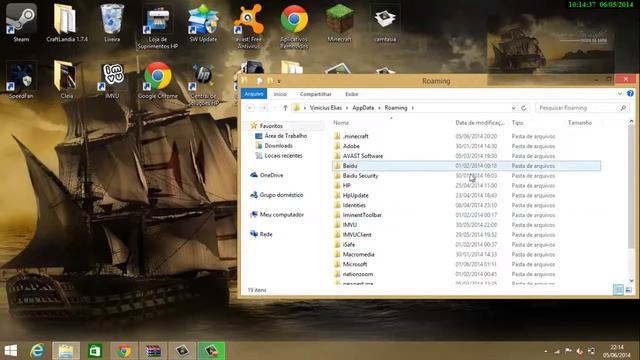Open Chrome from the taskbar

(x=124, y=351)
